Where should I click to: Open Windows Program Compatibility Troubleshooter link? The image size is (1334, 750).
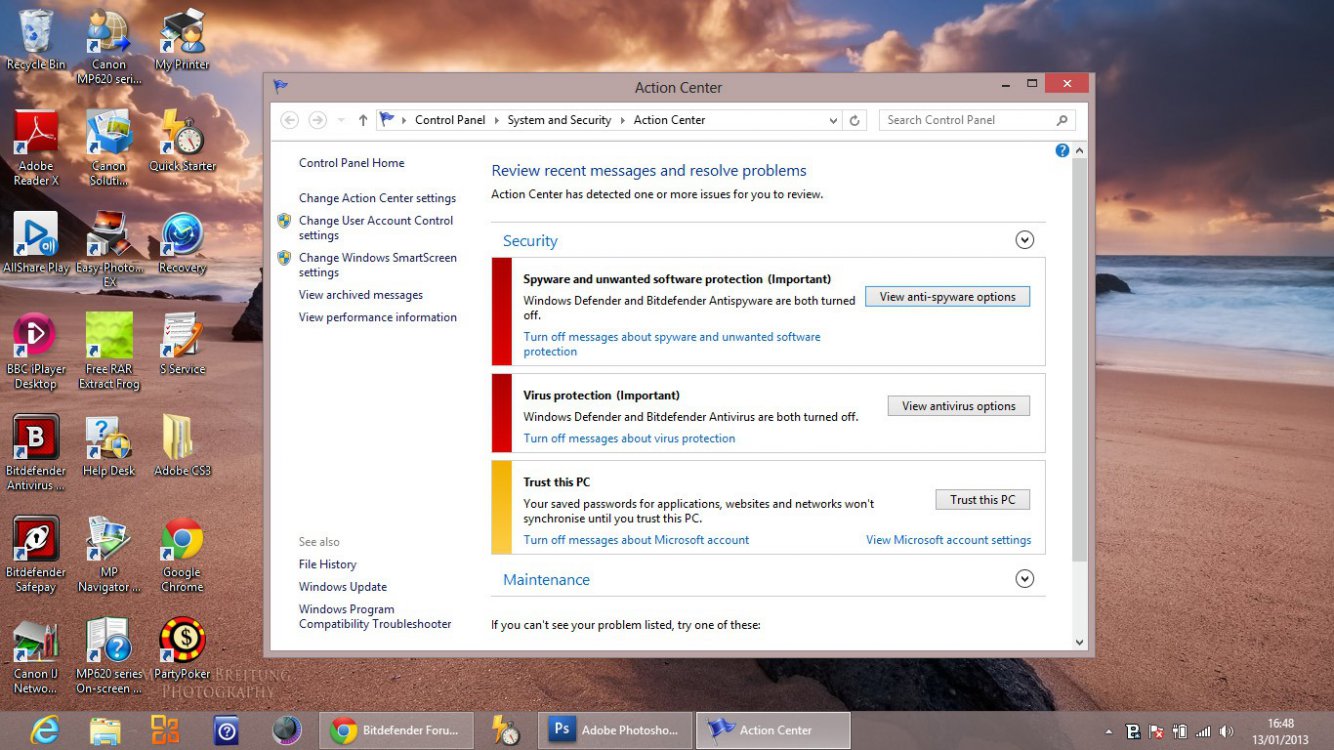pos(375,616)
